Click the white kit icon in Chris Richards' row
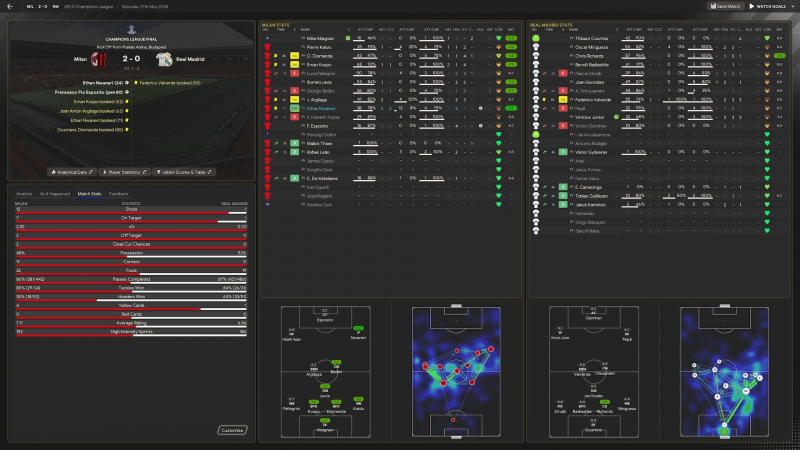 [x=536, y=56]
